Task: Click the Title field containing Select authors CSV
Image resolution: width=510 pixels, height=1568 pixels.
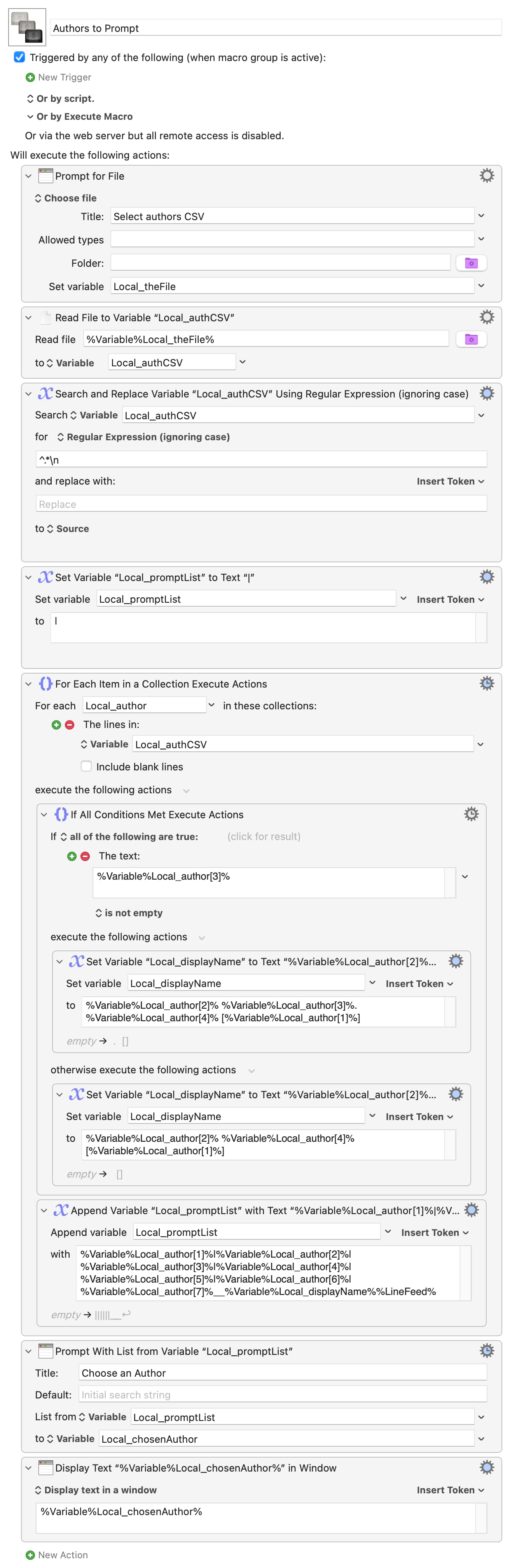Action: (292, 216)
